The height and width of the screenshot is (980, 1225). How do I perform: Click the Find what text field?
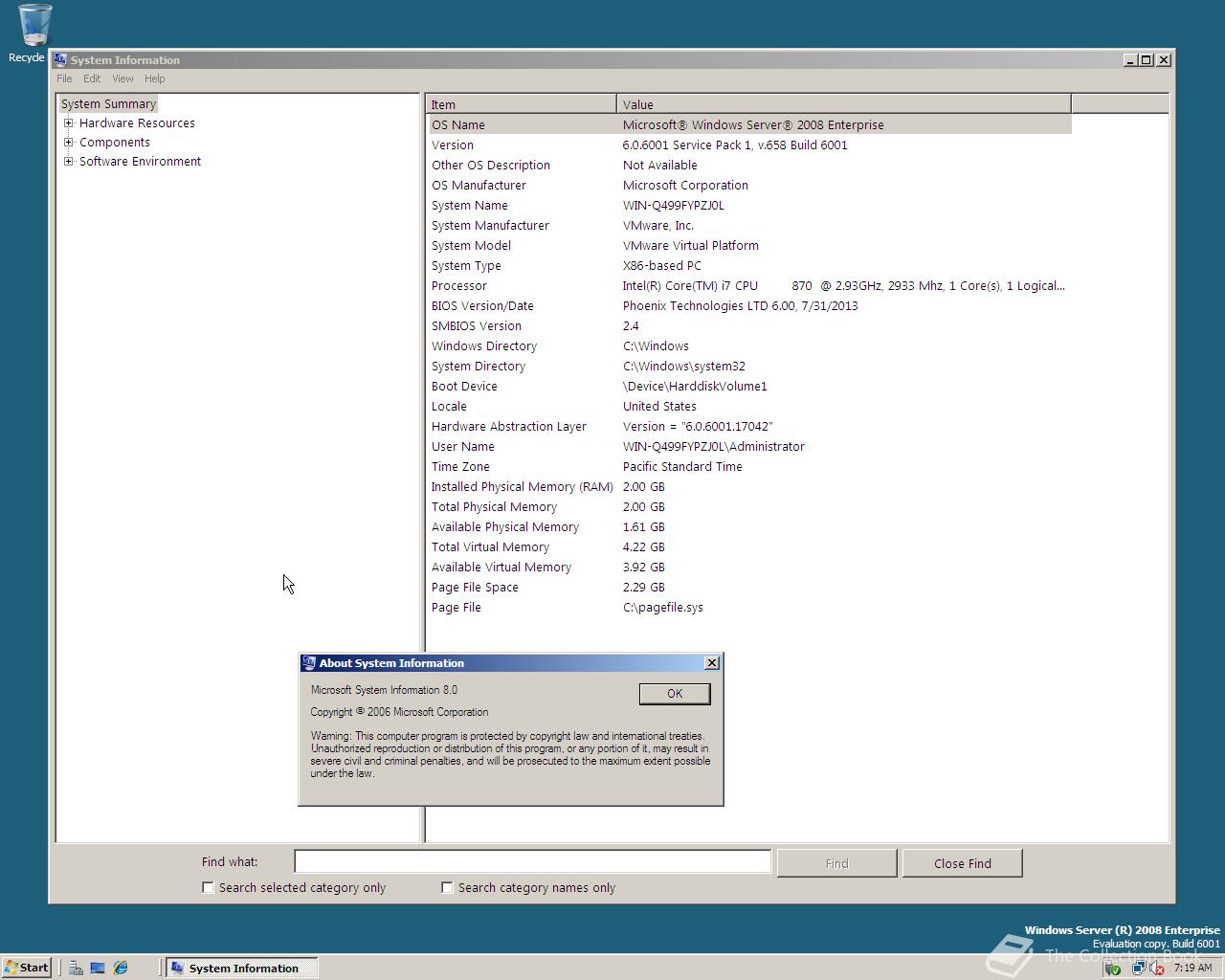point(532,861)
